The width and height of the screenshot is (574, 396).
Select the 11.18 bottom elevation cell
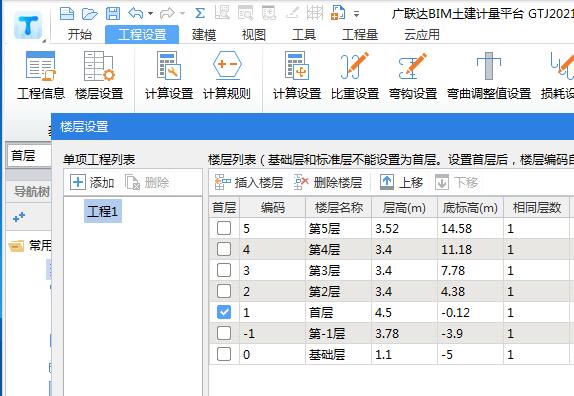click(x=470, y=250)
